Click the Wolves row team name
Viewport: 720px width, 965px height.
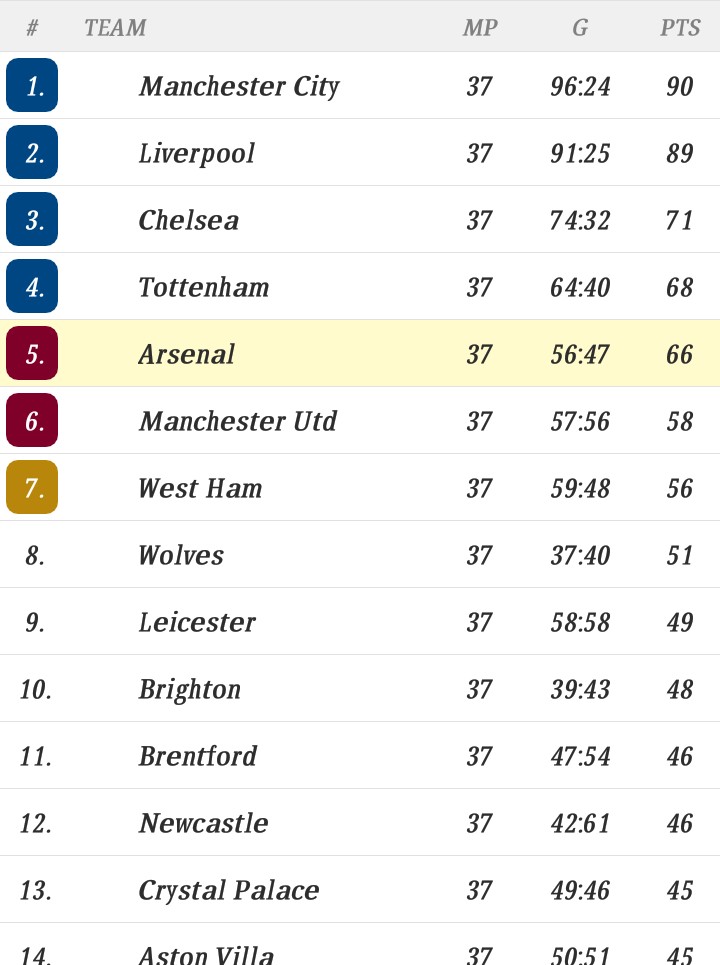(181, 556)
